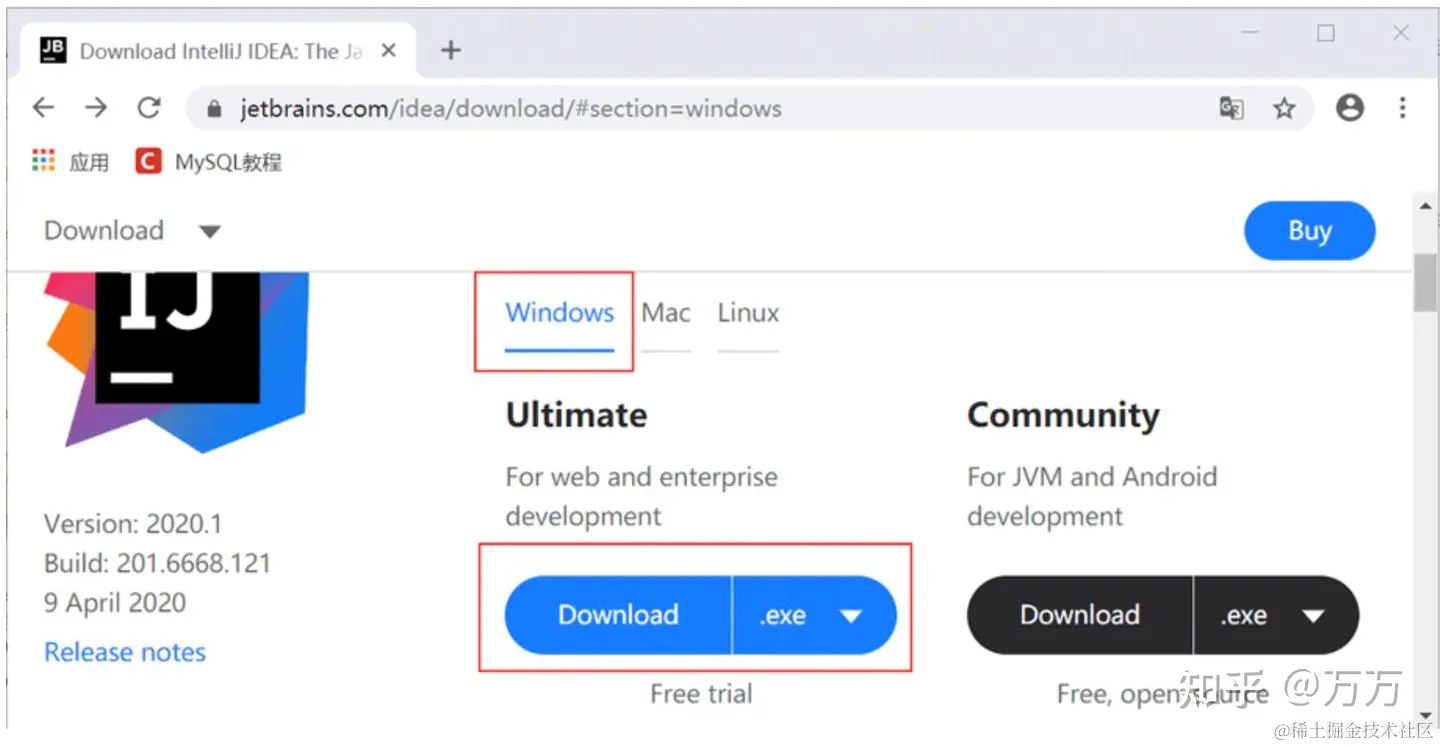Screen dimensions: 1440x747
Task: Open Chrome three-dot menu
Action: 1403,108
